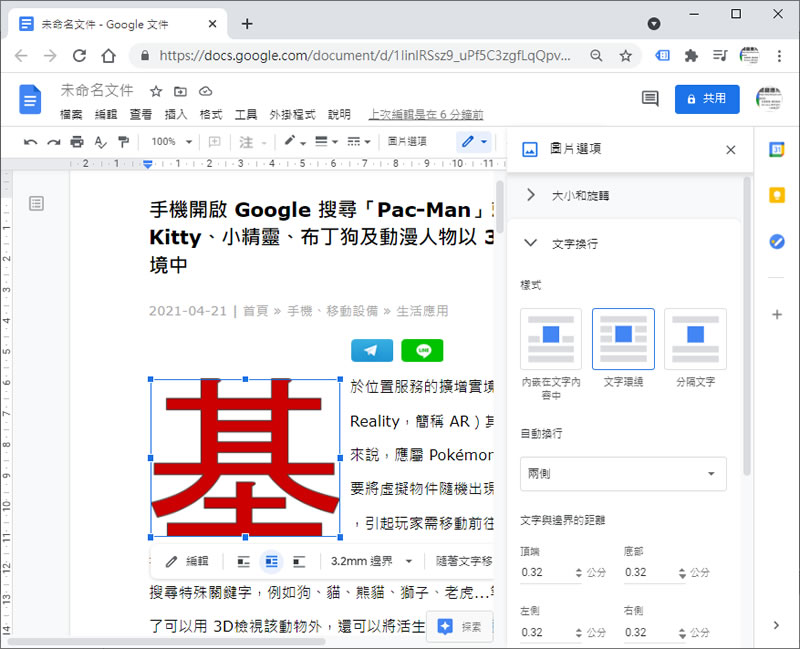Adjust the left margin stepper arrows
This screenshot has height=649, width=800.
pos(578,633)
